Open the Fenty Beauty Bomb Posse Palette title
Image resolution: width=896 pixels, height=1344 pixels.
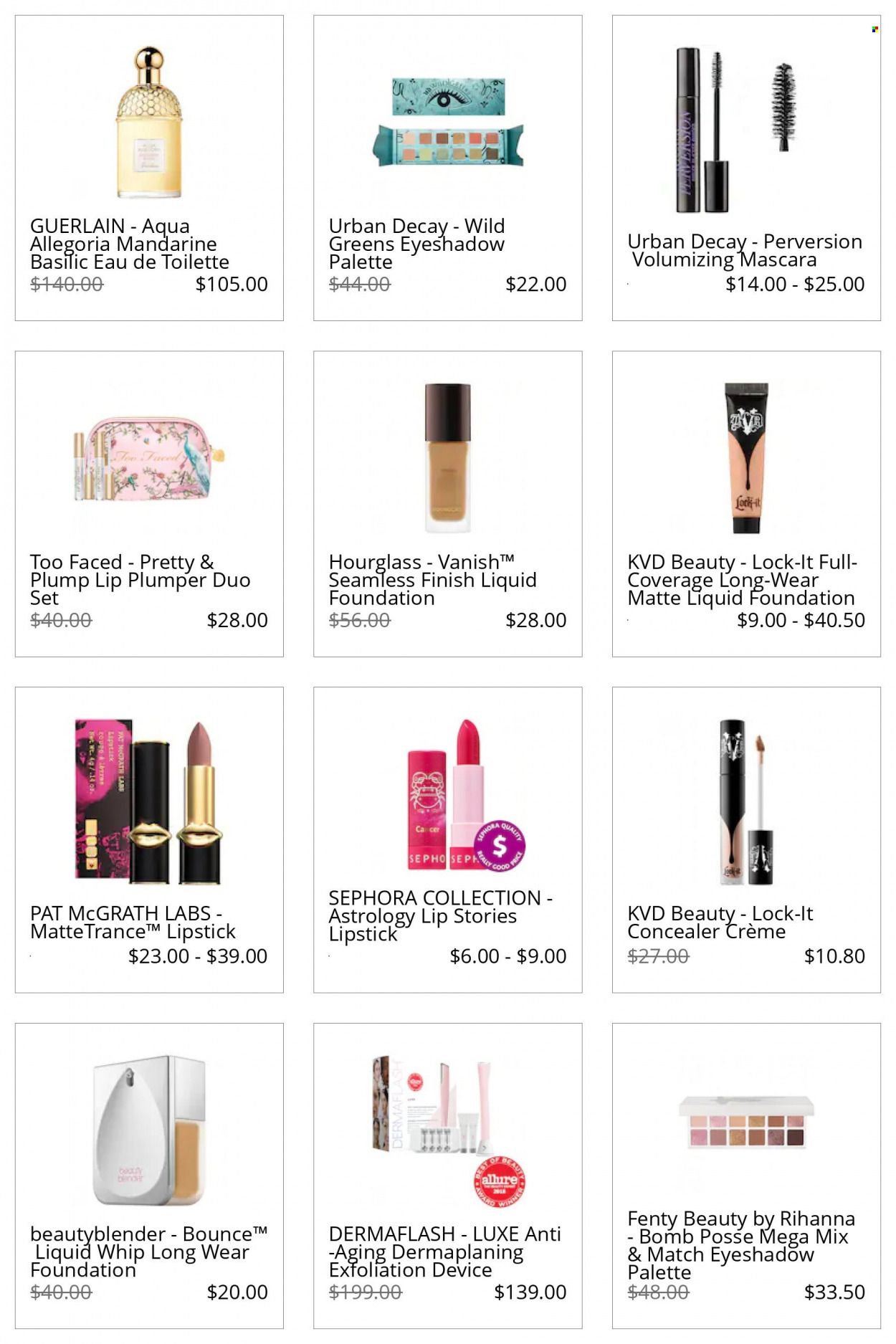coord(741,1245)
